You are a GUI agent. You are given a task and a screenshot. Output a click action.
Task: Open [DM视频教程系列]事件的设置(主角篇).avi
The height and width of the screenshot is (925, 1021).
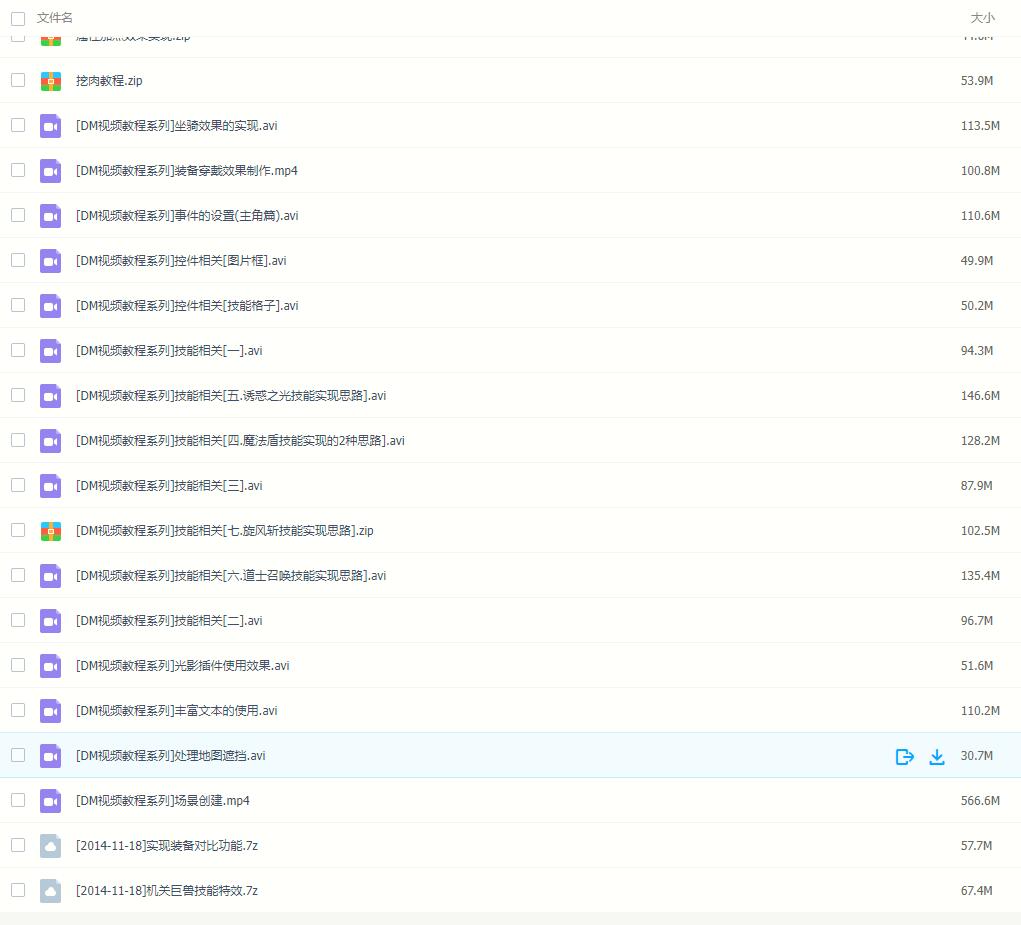pos(187,215)
